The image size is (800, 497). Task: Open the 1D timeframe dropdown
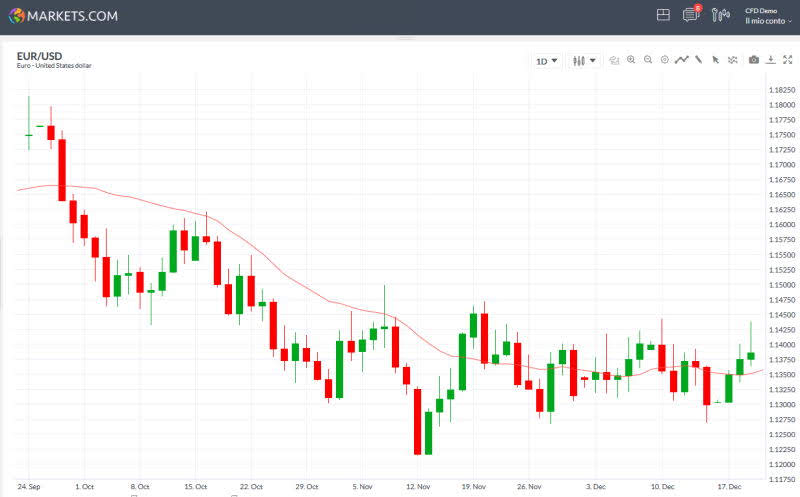click(x=547, y=61)
